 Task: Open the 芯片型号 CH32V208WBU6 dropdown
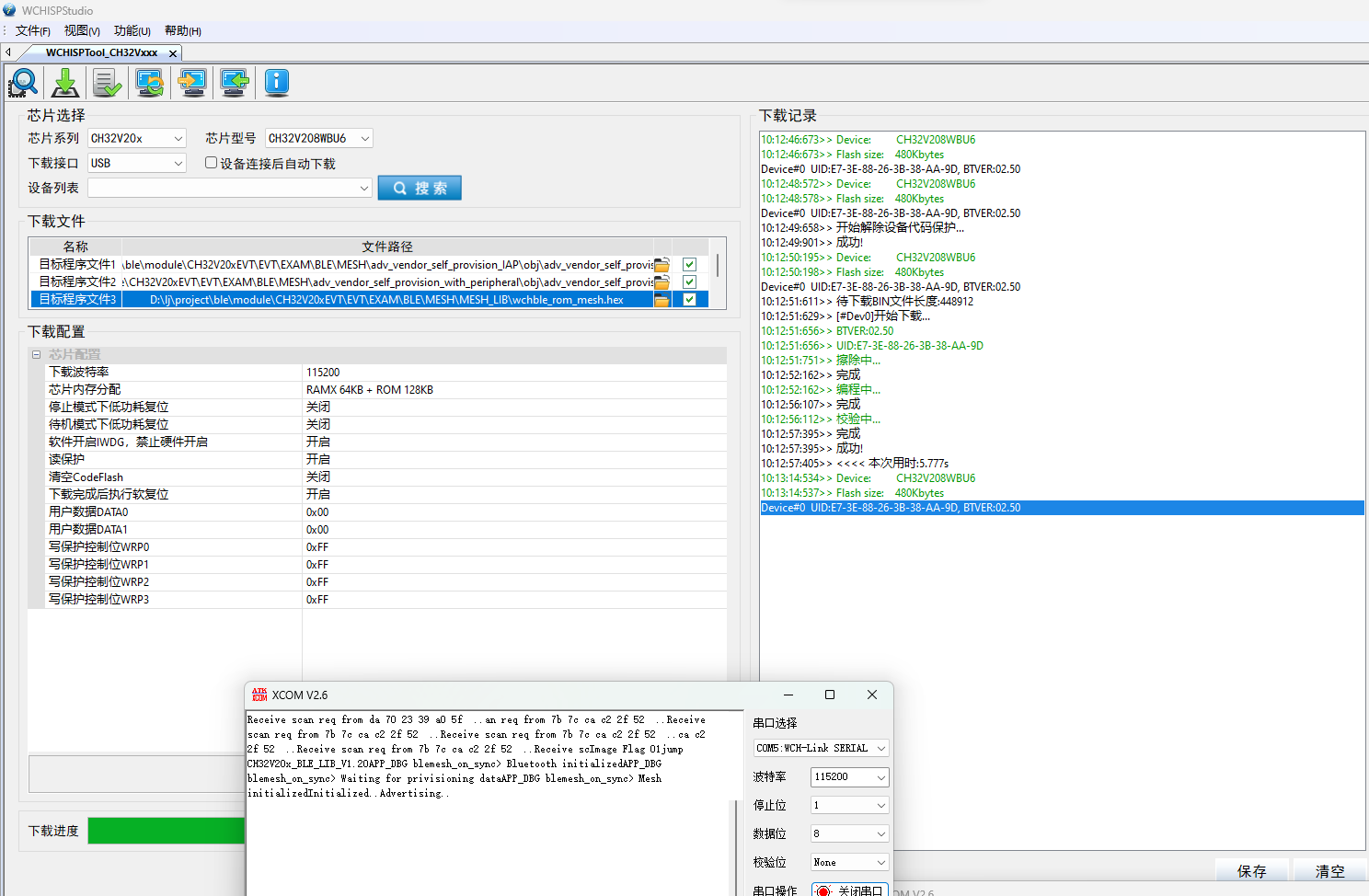365,139
